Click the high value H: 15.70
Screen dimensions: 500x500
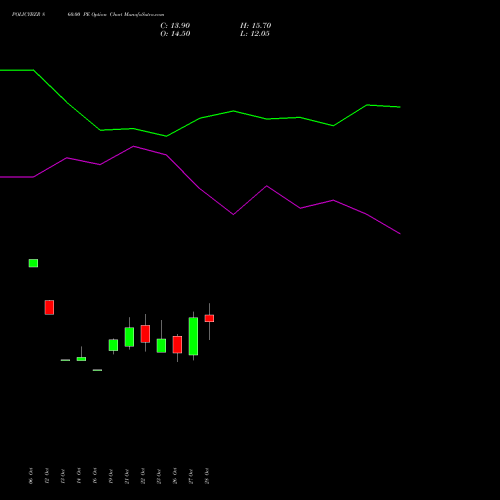click(x=255, y=26)
